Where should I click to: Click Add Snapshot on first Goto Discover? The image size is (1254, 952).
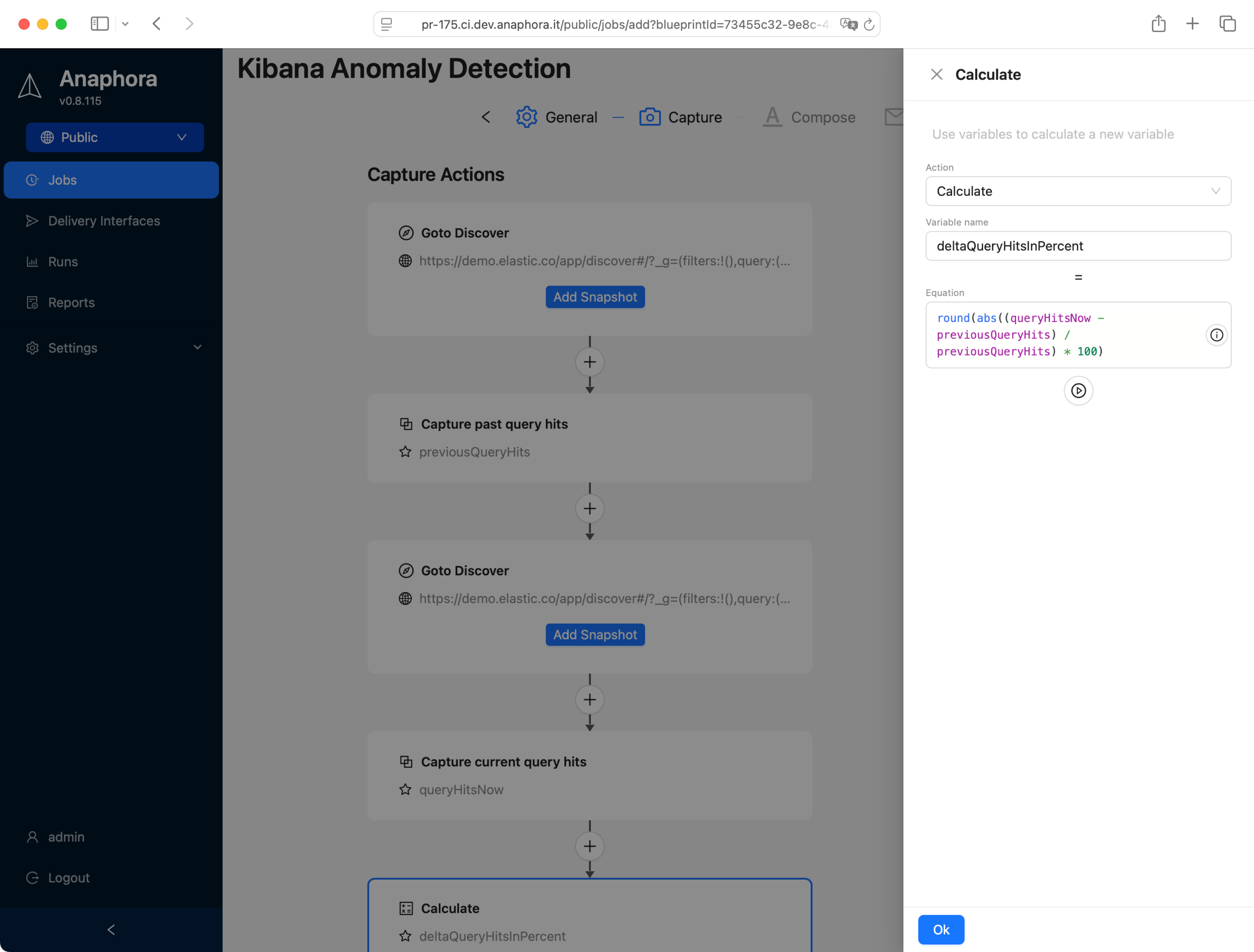coord(595,297)
